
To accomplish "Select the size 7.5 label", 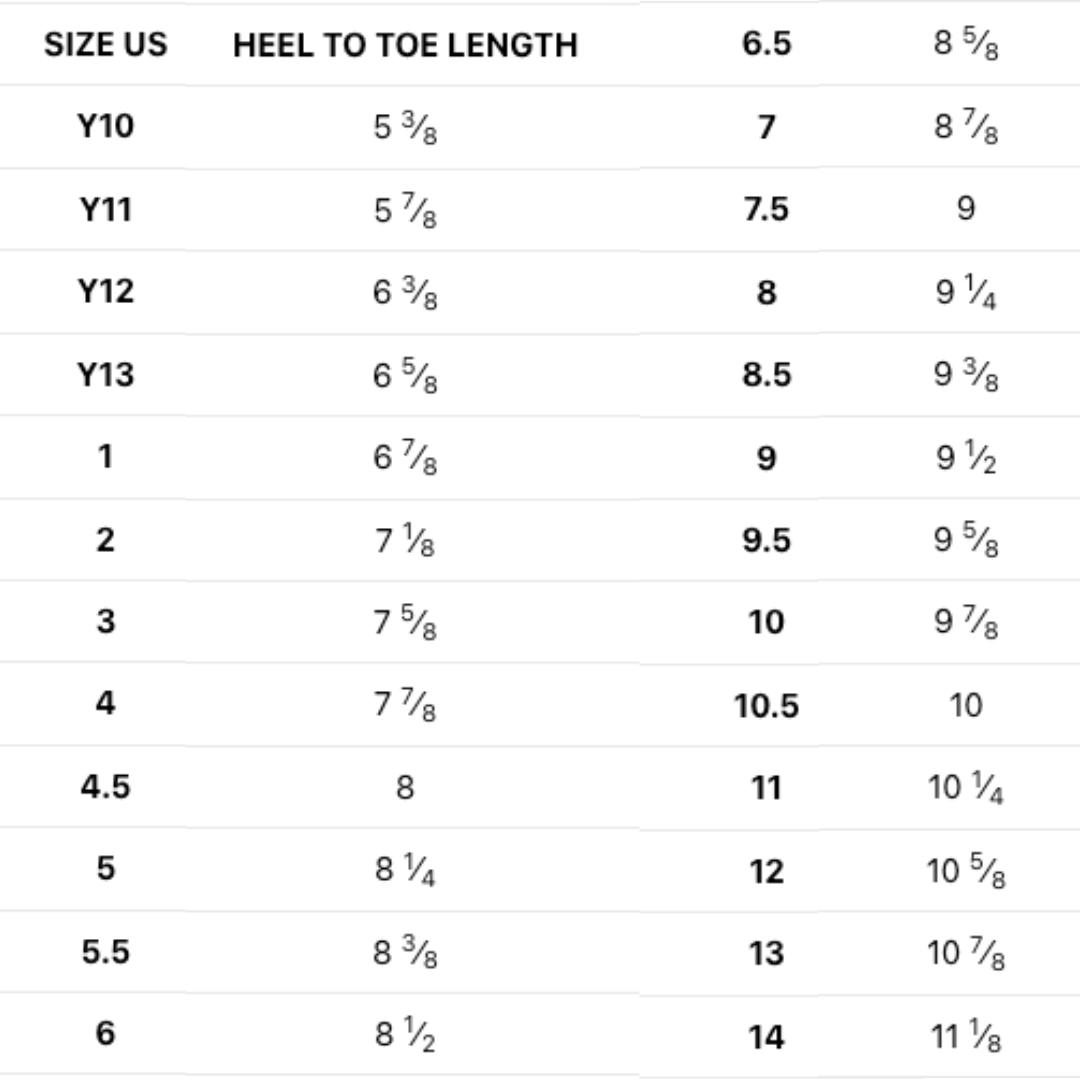I will point(766,209).
